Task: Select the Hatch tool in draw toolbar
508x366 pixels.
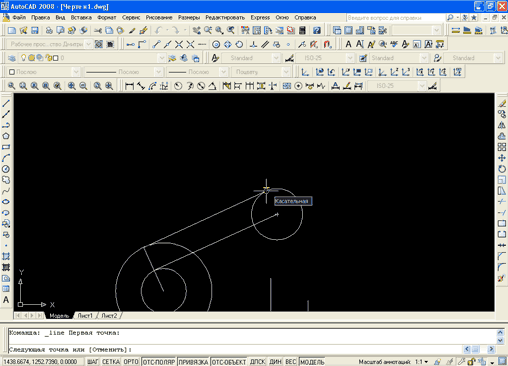Action: (6, 256)
